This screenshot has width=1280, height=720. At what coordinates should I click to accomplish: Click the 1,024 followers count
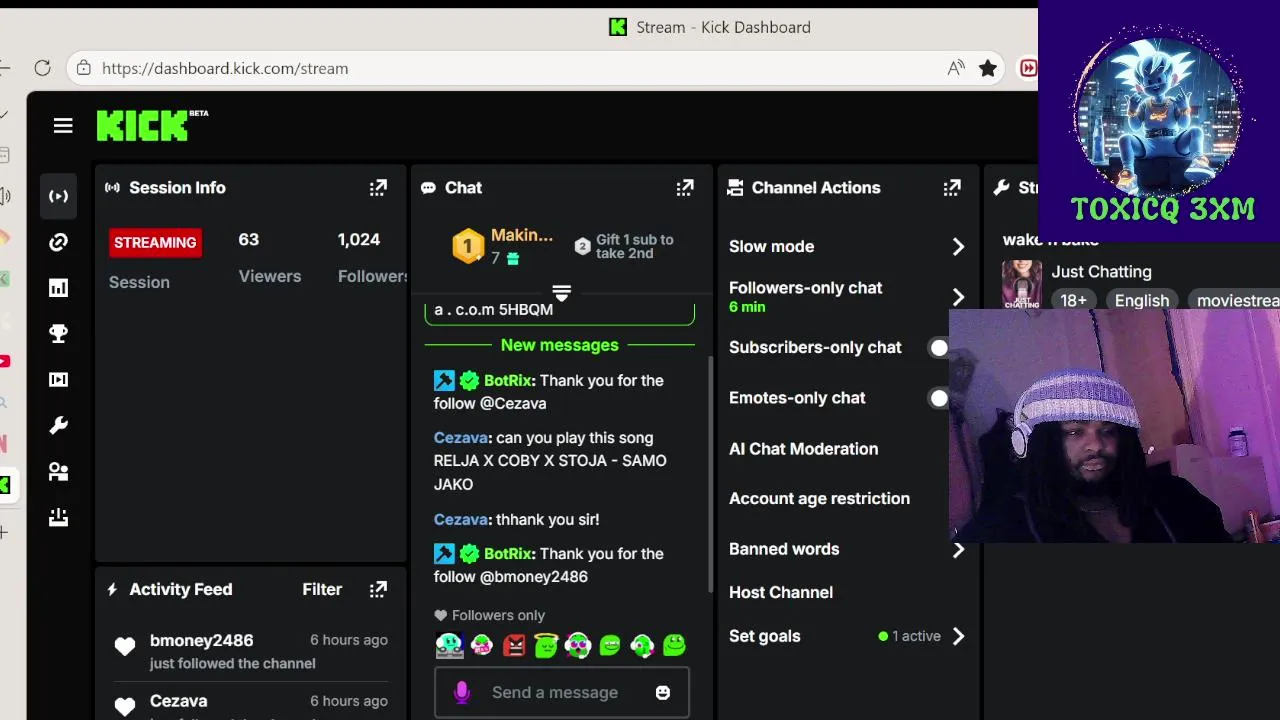(x=359, y=240)
